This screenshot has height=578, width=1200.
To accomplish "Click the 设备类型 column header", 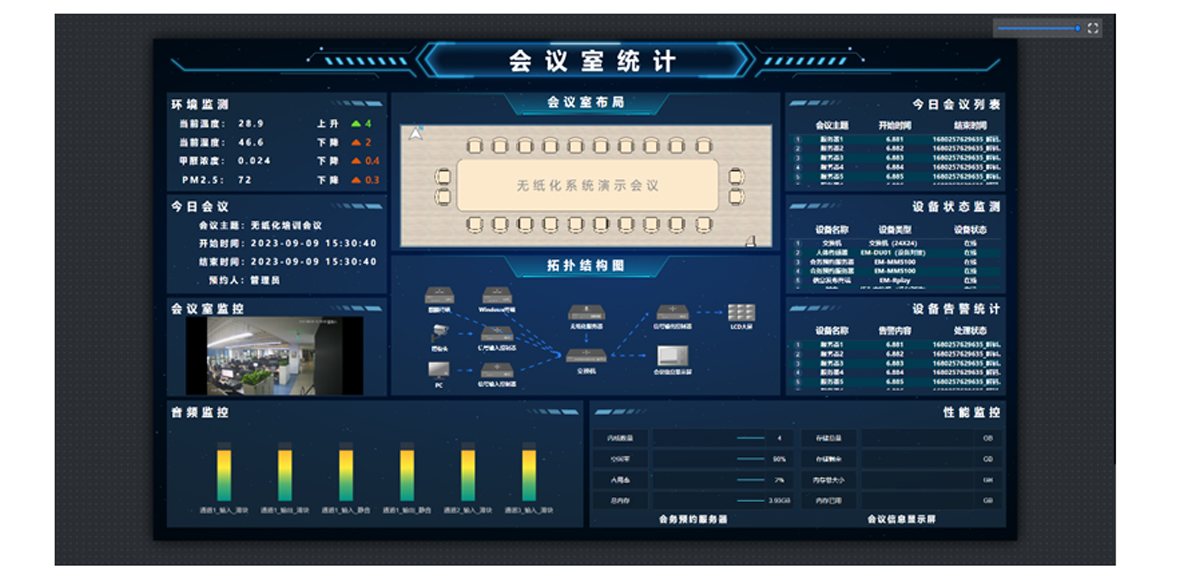I will (894, 229).
